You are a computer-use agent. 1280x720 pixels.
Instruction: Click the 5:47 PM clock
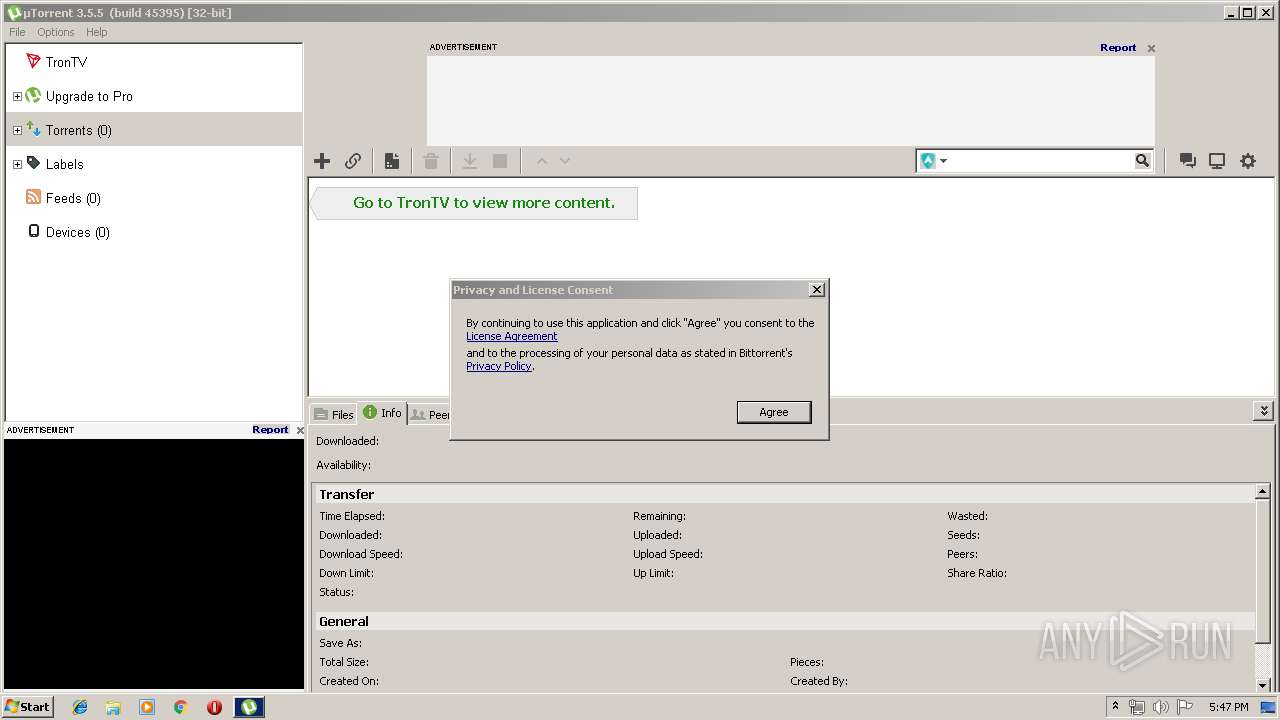tap(1228, 707)
